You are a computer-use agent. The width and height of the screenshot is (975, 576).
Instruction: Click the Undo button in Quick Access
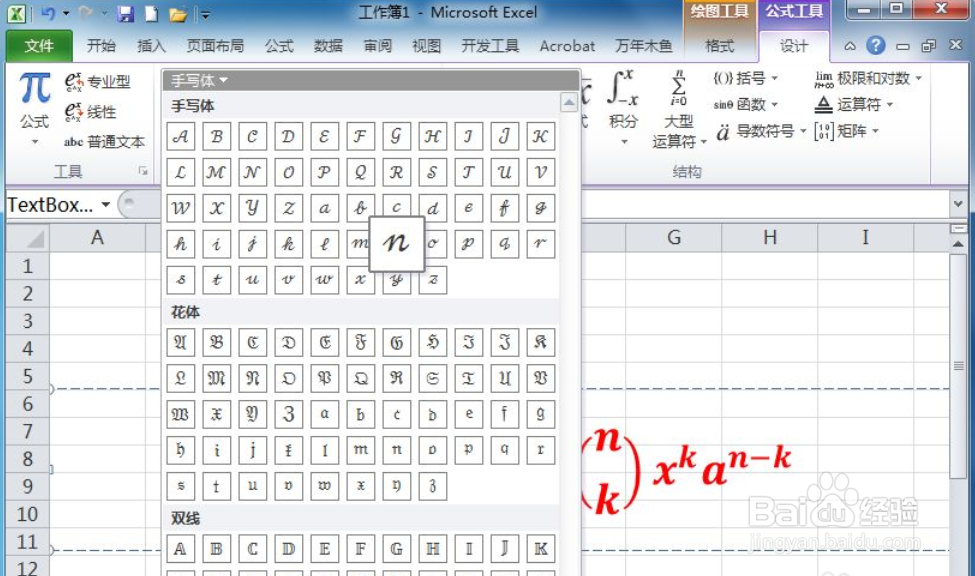pos(49,13)
